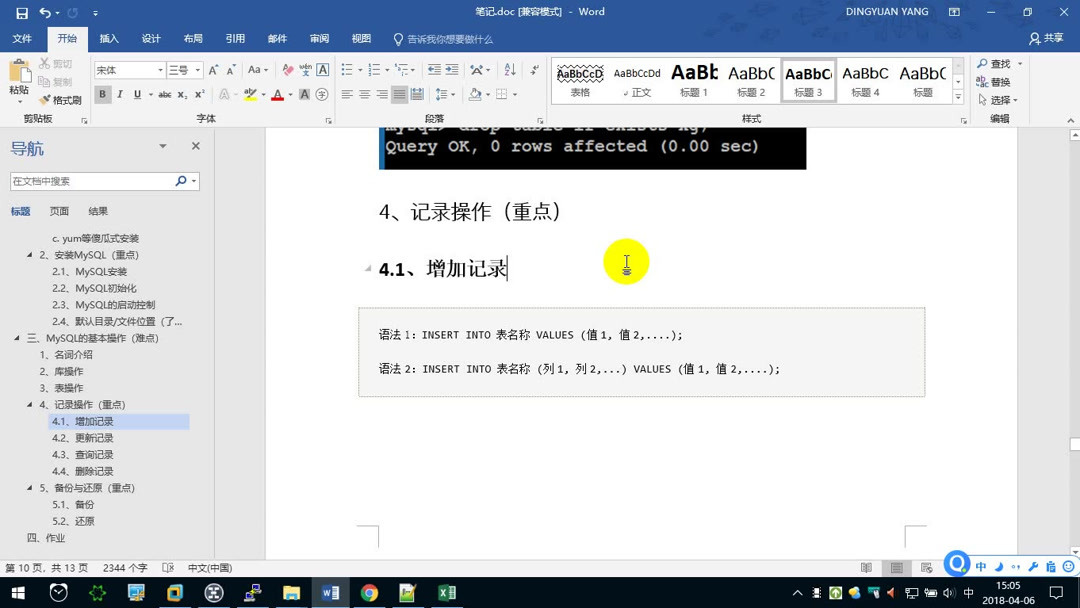This screenshot has width=1080, height=608.
Task: Change font color with the red A swatch
Action: 278,94
